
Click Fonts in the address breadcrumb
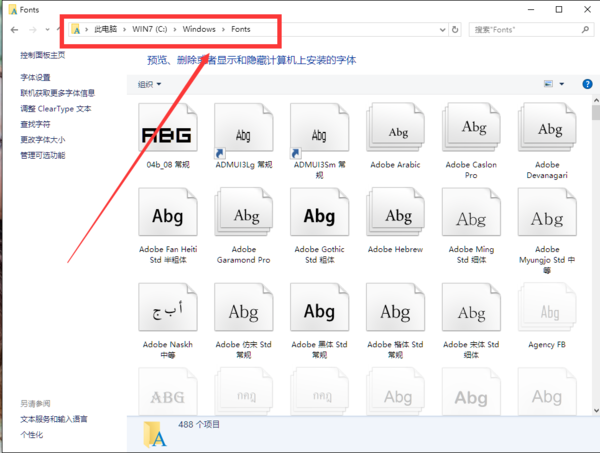pos(241,29)
